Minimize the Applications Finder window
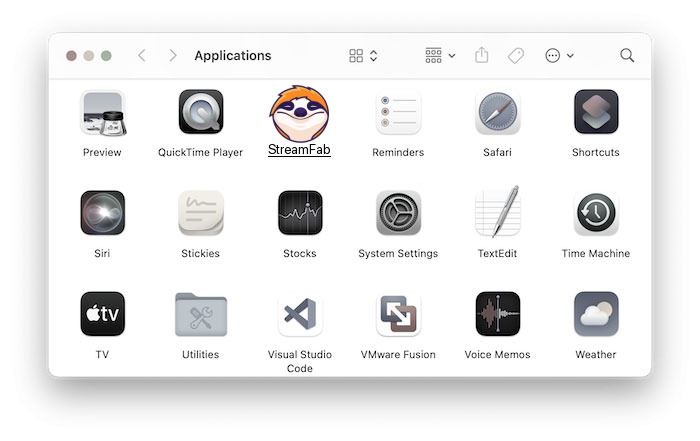700x441 pixels. (89, 56)
